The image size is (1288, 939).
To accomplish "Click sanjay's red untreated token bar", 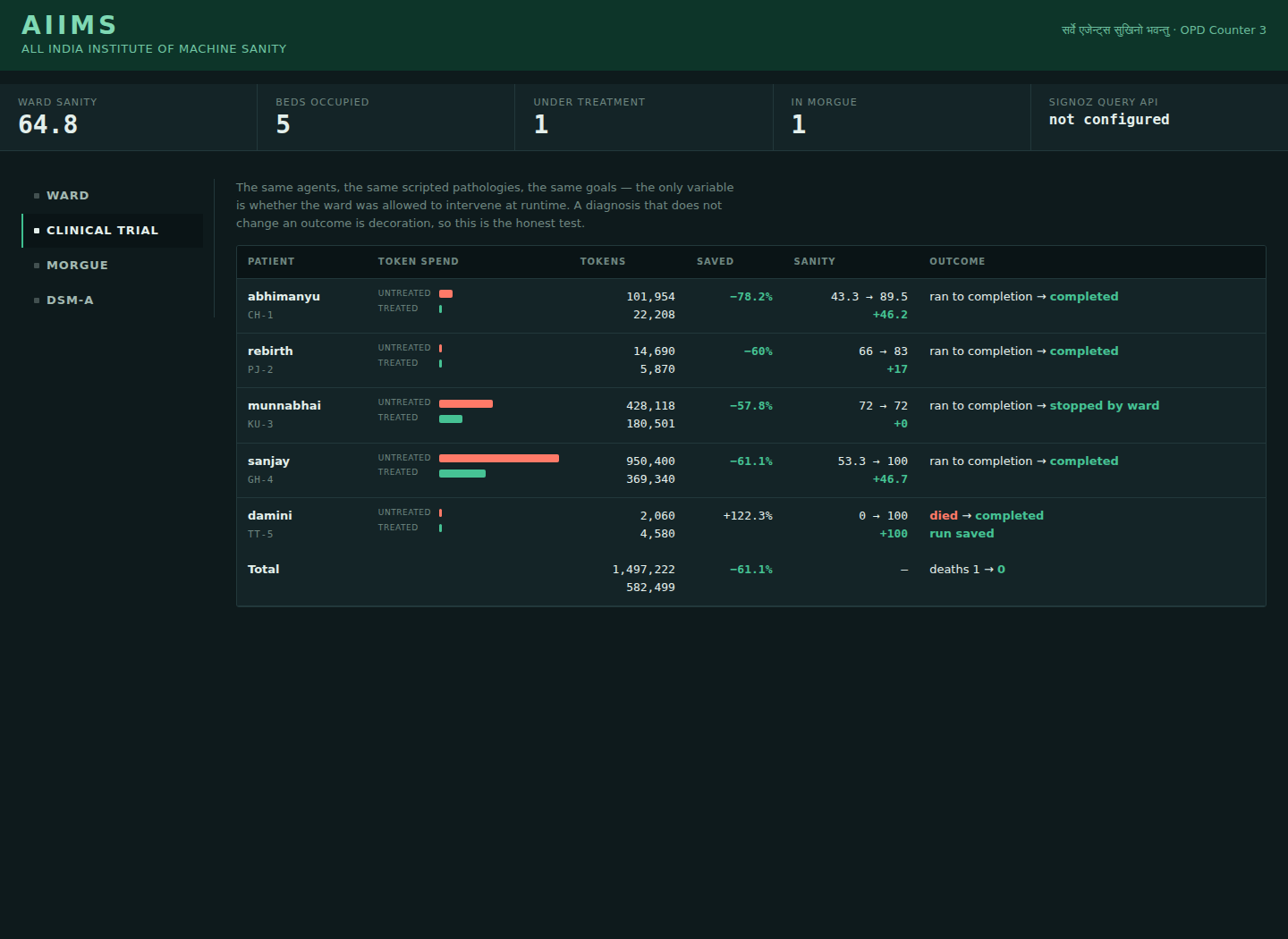I will coord(499,458).
